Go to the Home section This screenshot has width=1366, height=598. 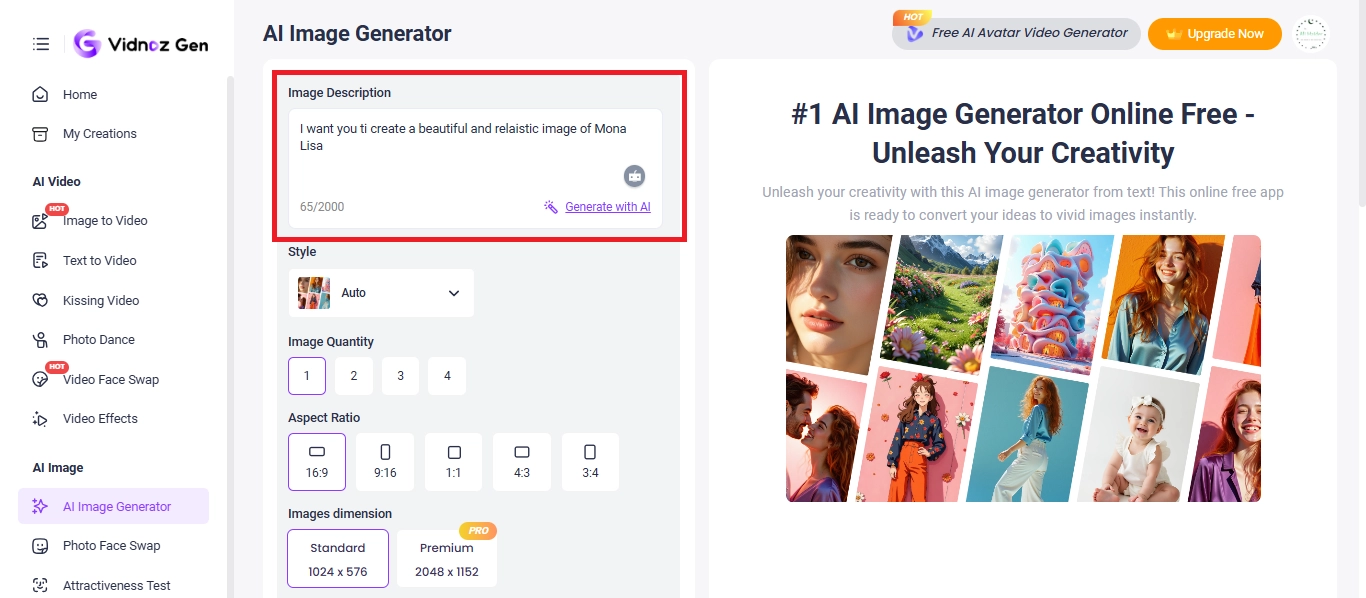pos(80,94)
